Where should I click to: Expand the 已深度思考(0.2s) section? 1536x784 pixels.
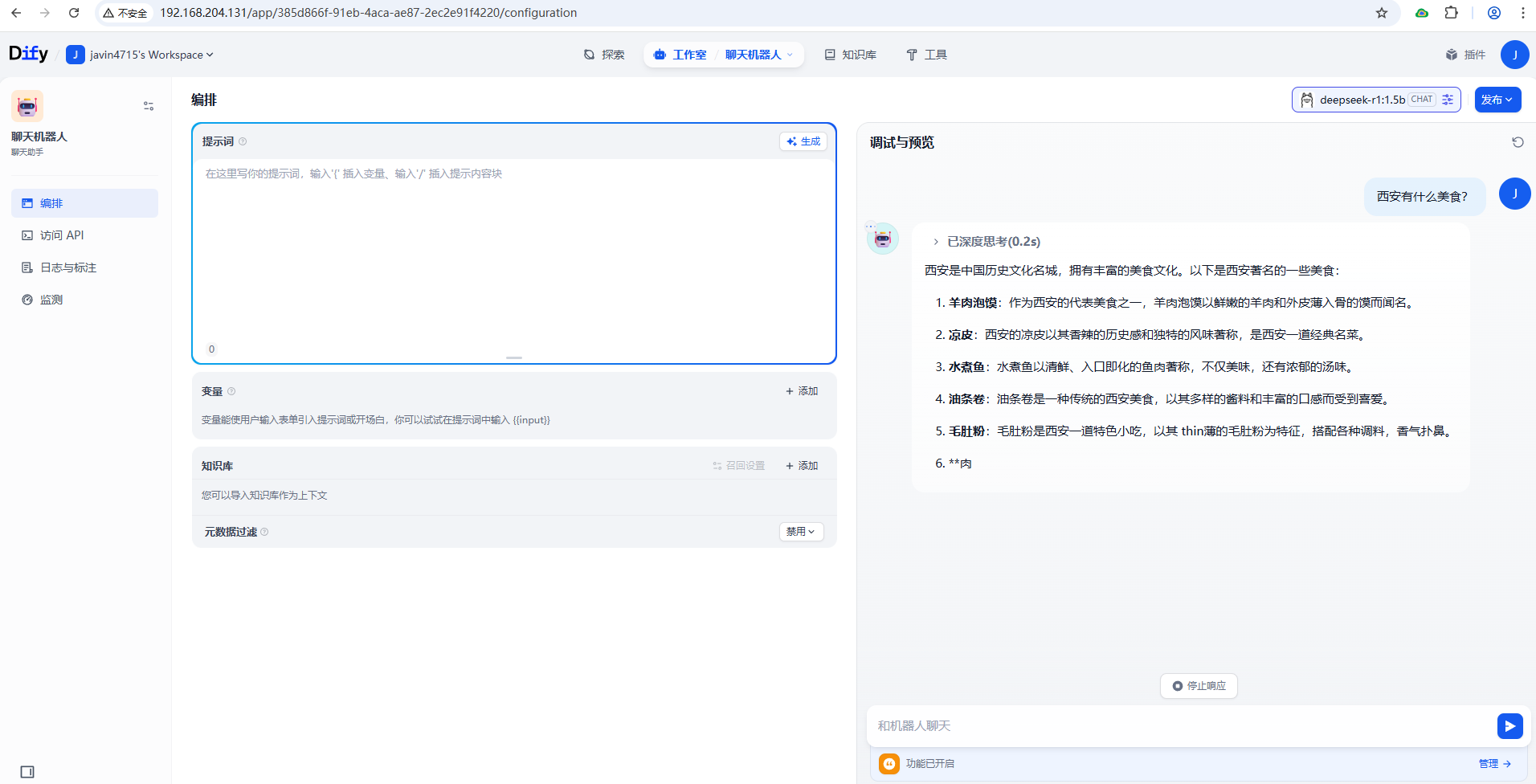coord(987,242)
